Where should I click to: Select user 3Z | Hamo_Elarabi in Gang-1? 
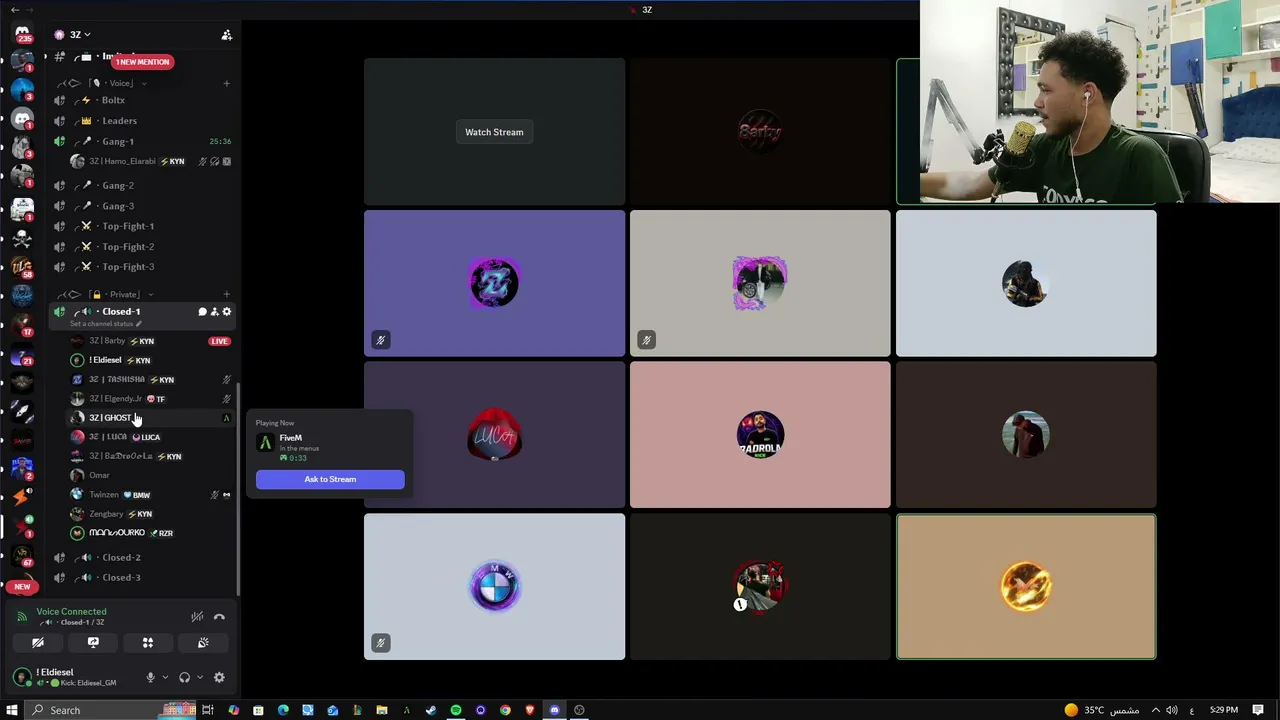pyautogui.click(x=150, y=161)
